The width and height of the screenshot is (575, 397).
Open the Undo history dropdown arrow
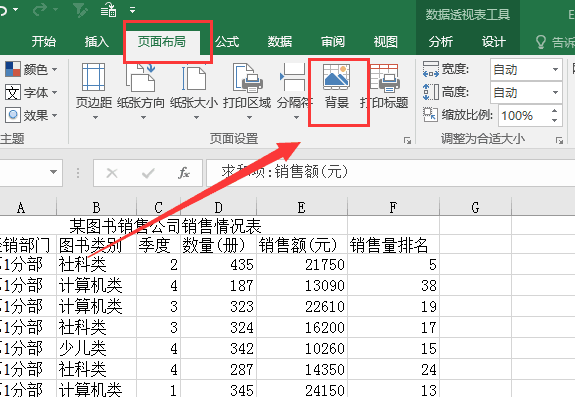pos(15,10)
